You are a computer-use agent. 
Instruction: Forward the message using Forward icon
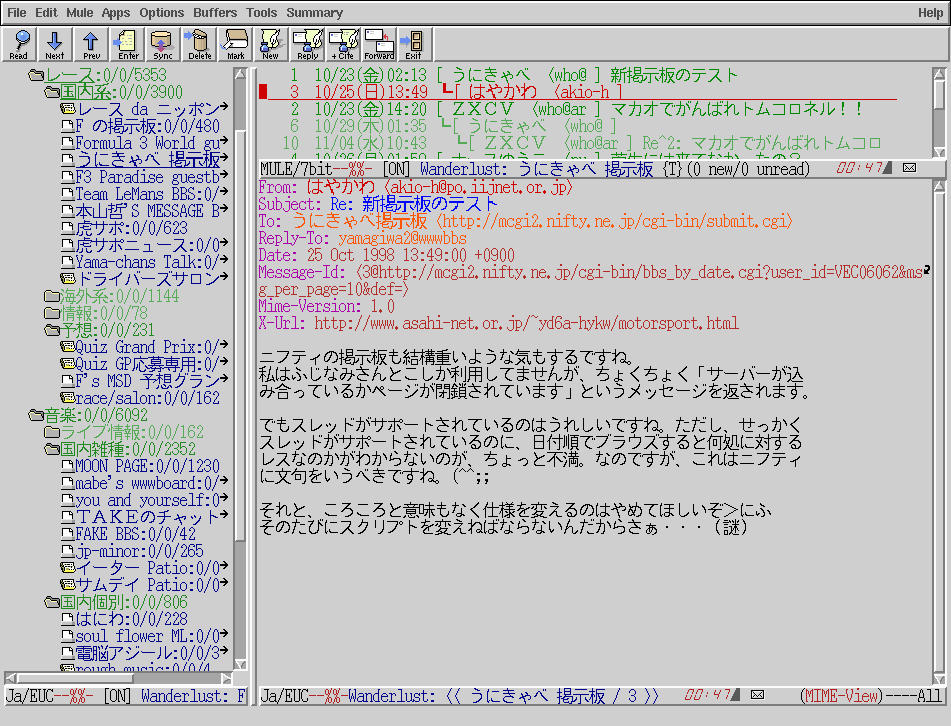pos(379,44)
